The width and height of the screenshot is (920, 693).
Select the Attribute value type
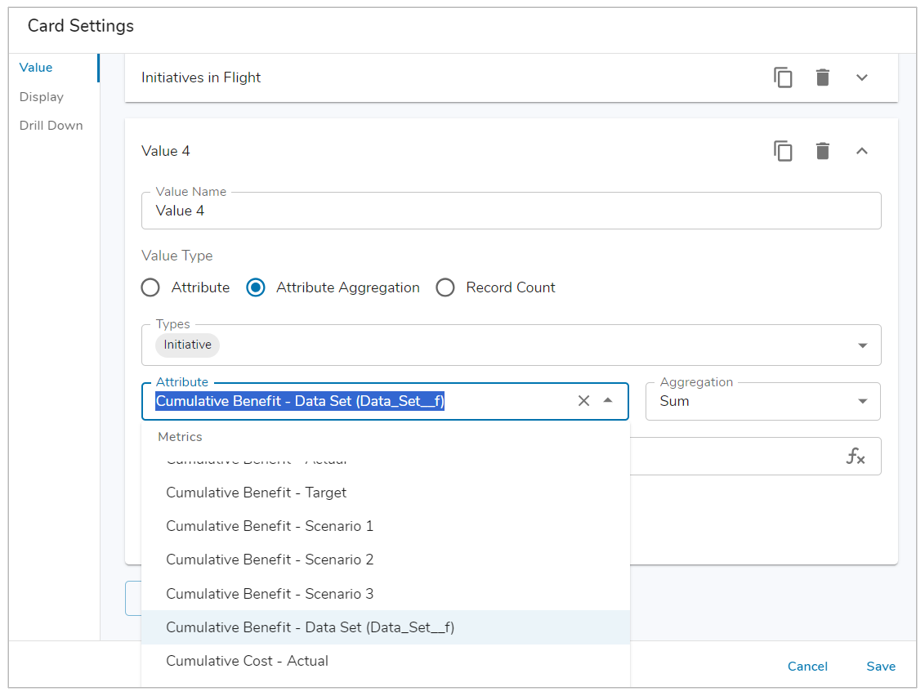150,287
